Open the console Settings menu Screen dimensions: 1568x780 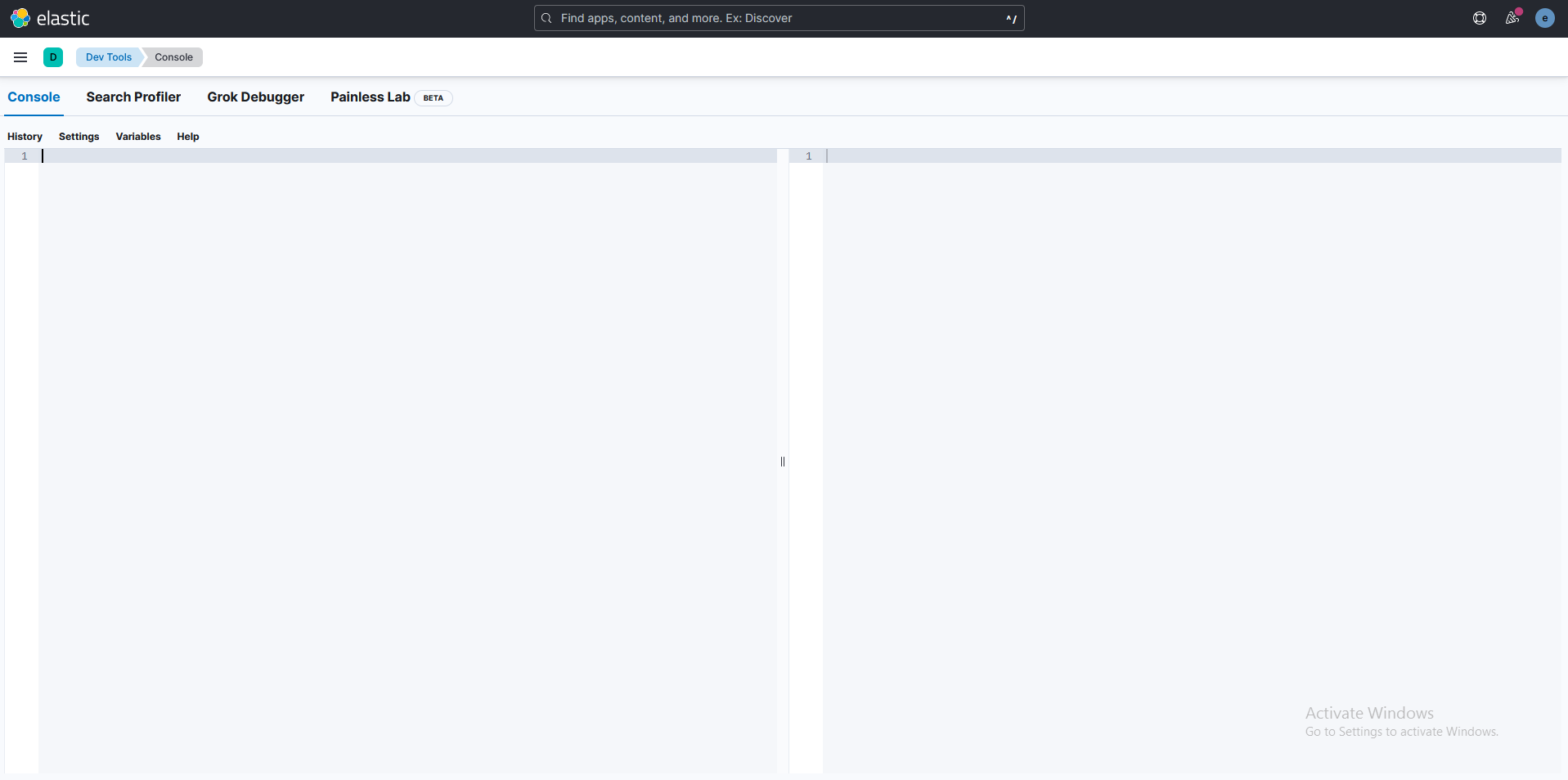[78, 136]
